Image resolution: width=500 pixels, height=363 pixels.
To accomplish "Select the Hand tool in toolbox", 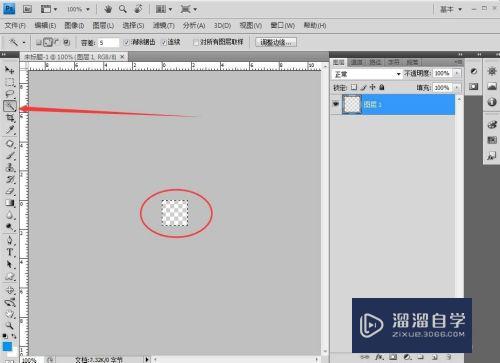I will tap(9, 314).
